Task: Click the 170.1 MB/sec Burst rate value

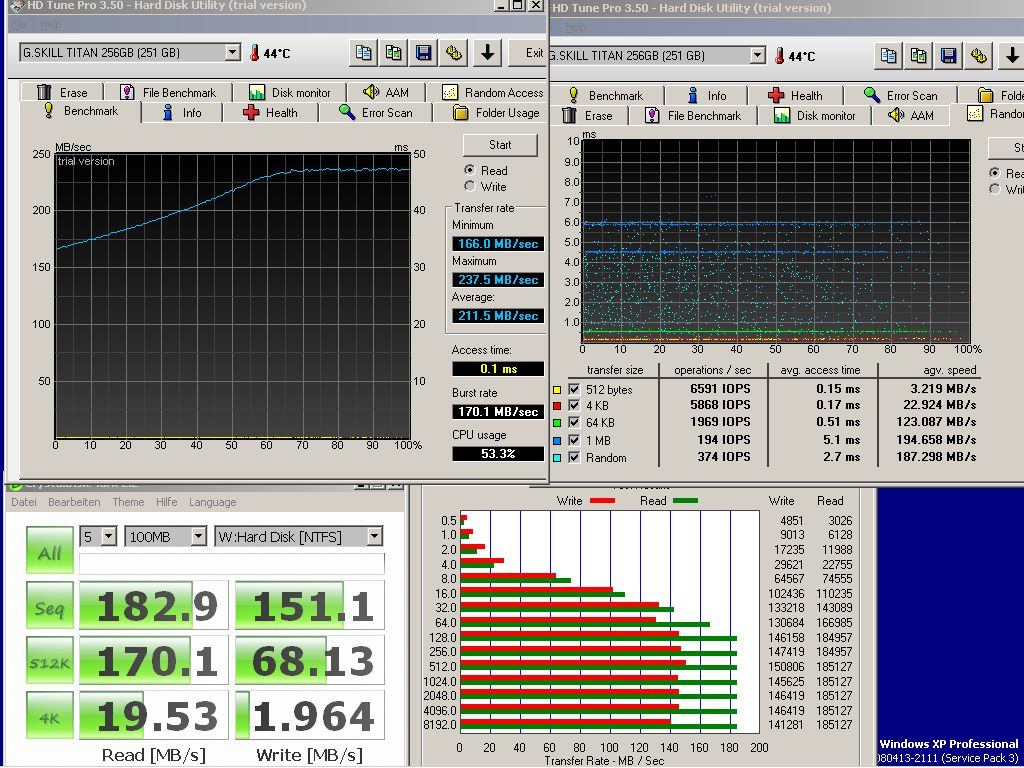Action: coord(498,411)
